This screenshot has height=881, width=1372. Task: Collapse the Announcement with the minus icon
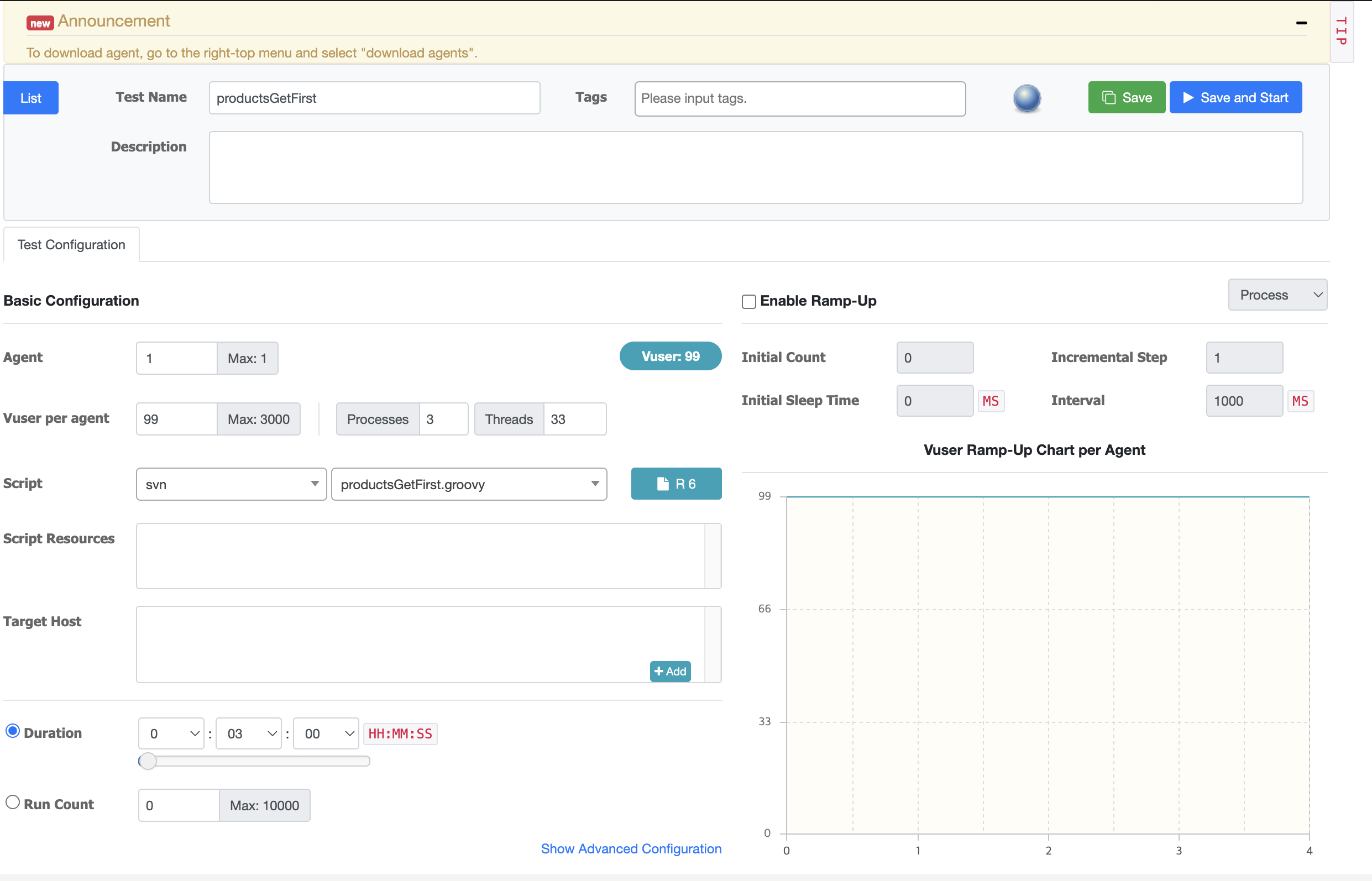1301,23
